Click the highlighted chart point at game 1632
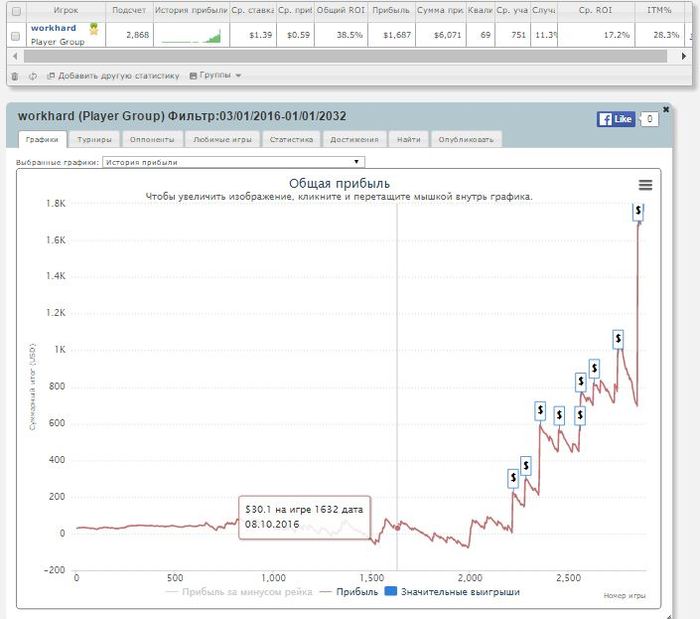 coord(397,528)
